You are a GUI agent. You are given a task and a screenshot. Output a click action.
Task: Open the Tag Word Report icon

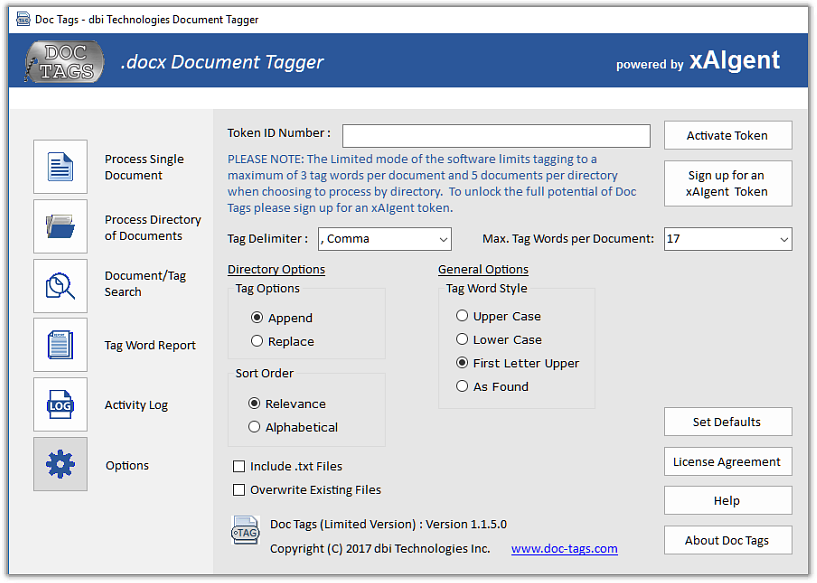coord(60,345)
